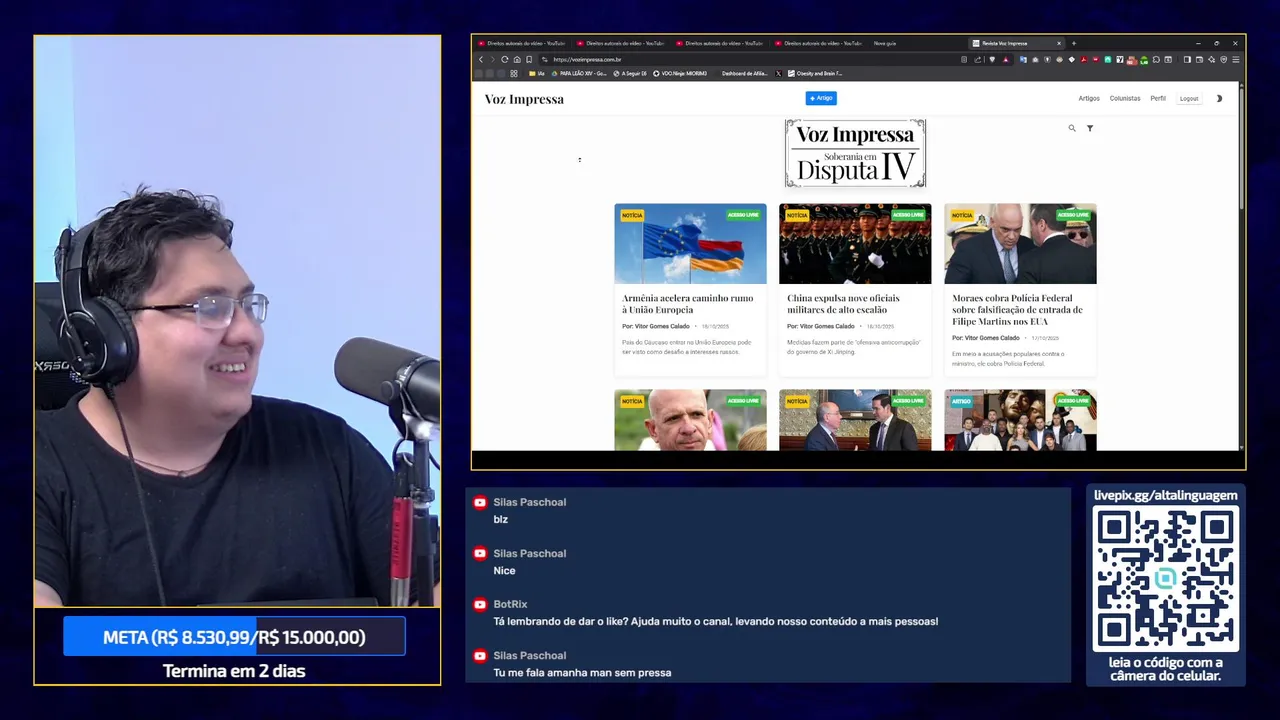This screenshot has width=1280, height=720.
Task: Bookmark this page using the bookmark icon
Action: tap(529, 60)
